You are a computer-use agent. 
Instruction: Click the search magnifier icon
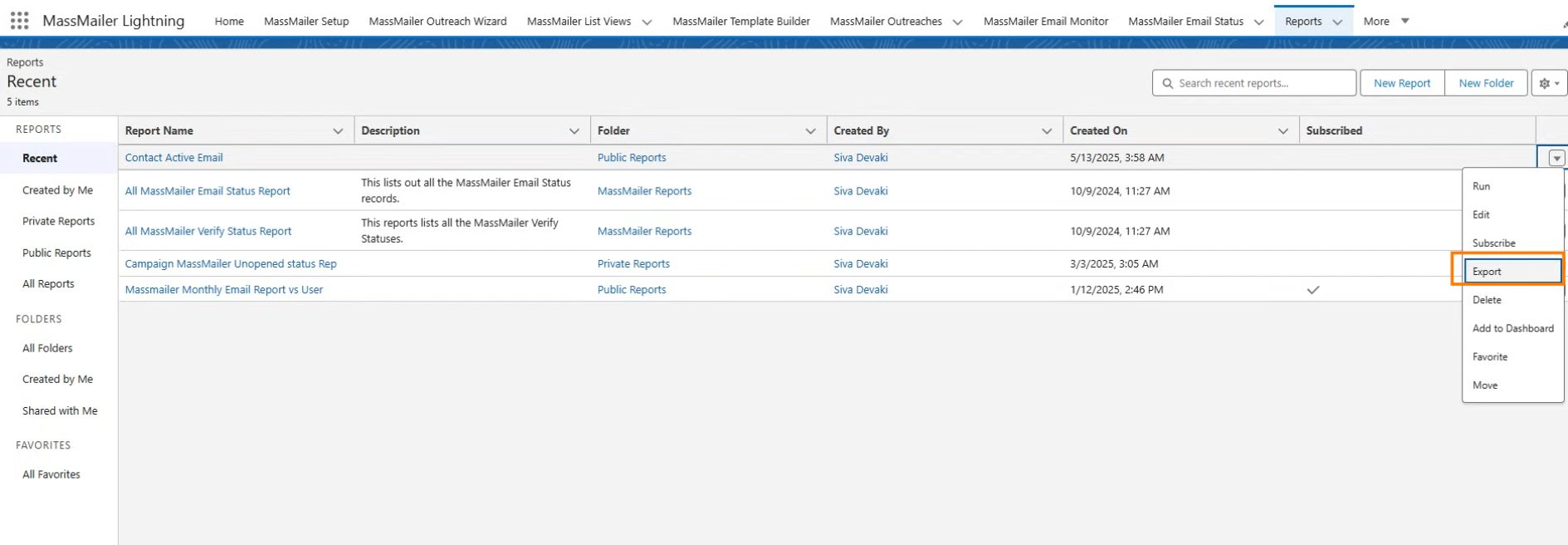(x=1168, y=83)
